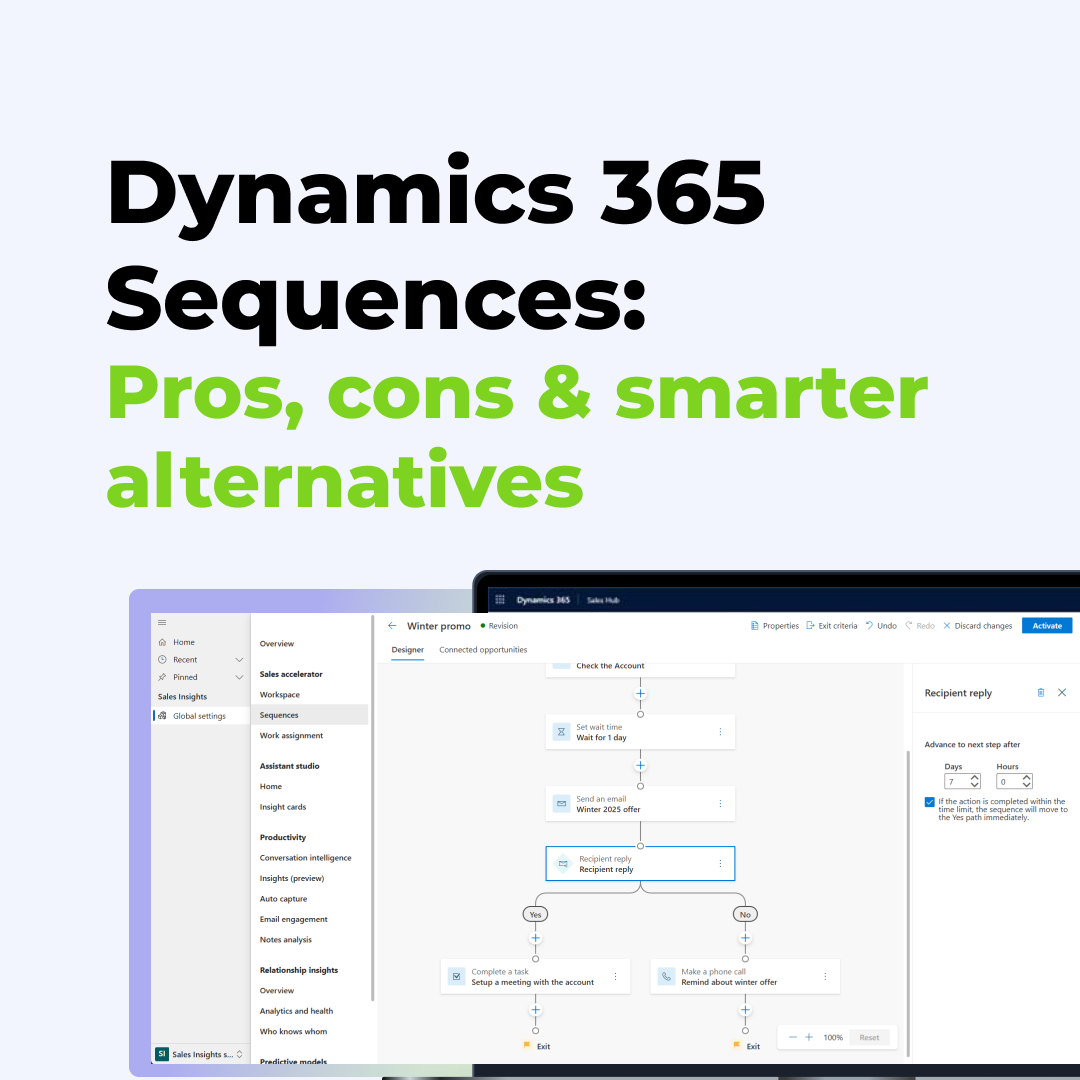This screenshot has width=1080, height=1080.
Task: Go to Home in site navigation
Action: pos(183,642)
